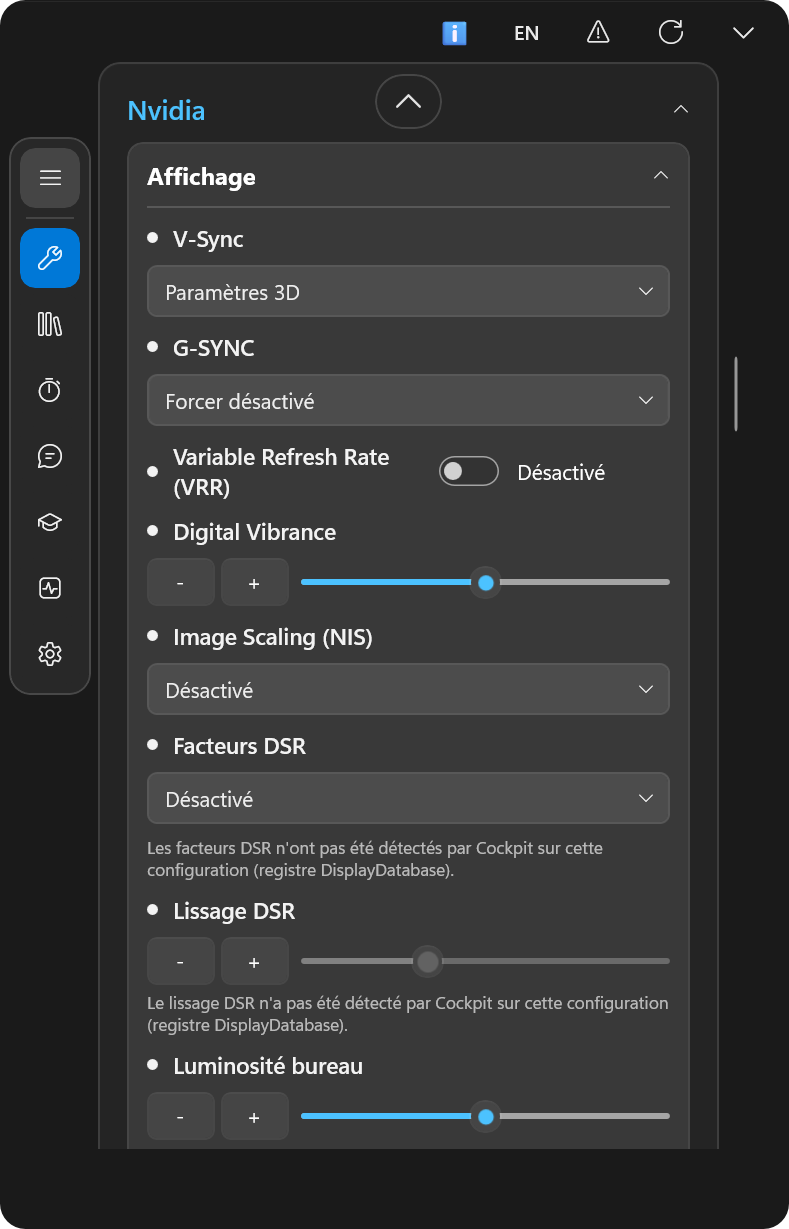This screenshot has height=1229, width=789.
Task: Open the settings gear sidebar icon
Action: (x=50, y=654)
